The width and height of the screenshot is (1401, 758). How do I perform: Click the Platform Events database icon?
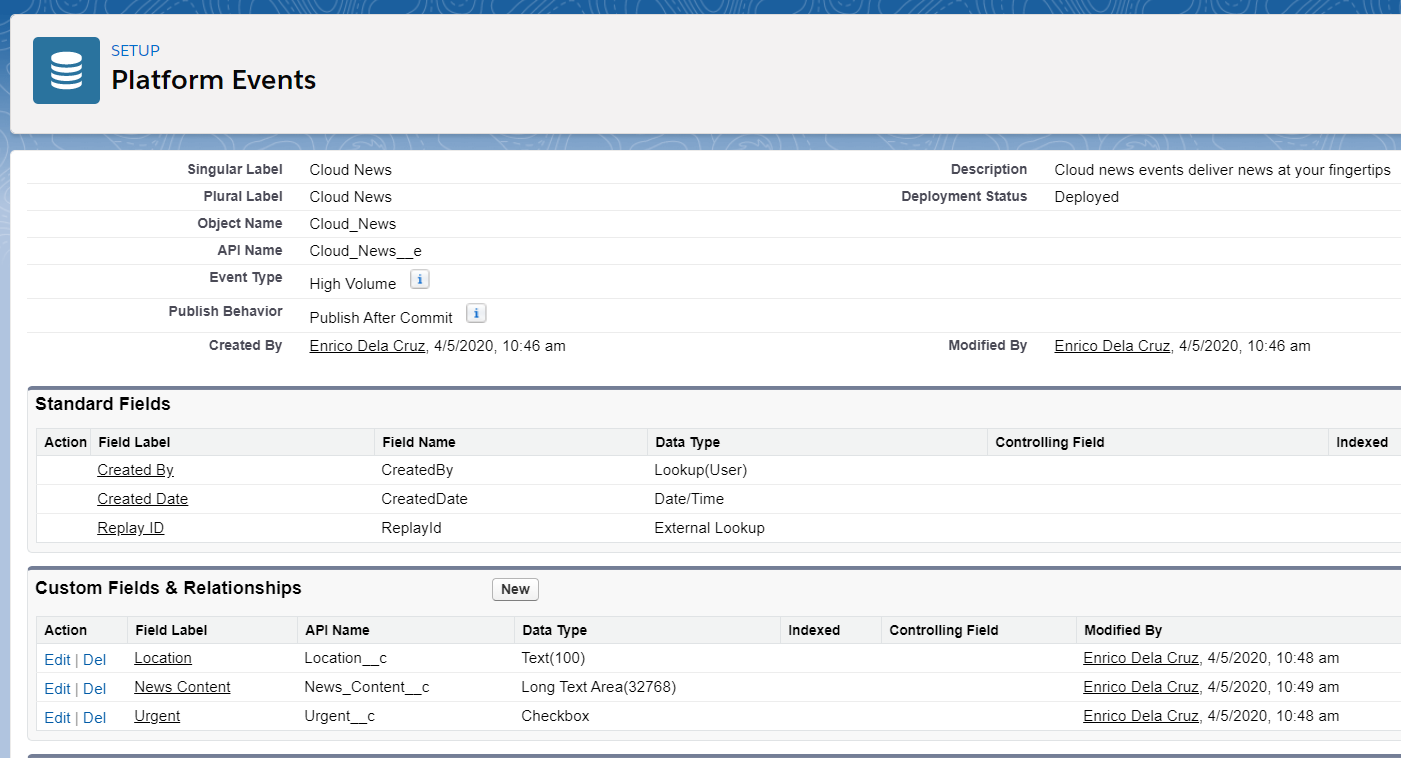pyautogui.click(x=66, y=71)
